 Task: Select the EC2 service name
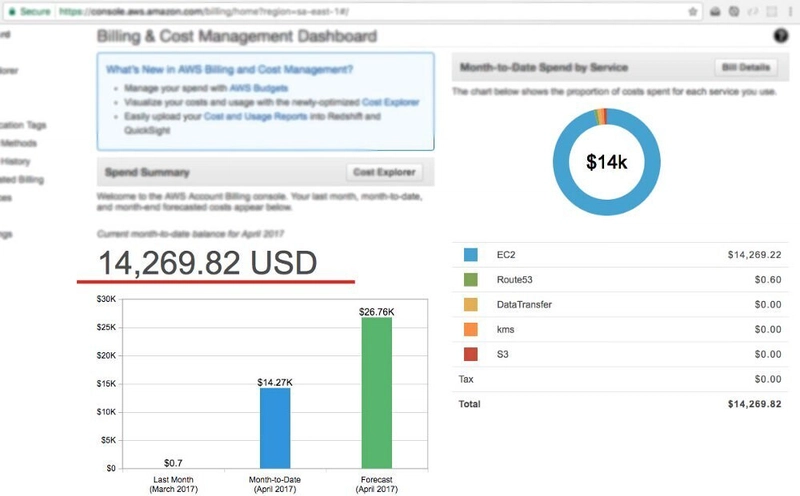506,255
